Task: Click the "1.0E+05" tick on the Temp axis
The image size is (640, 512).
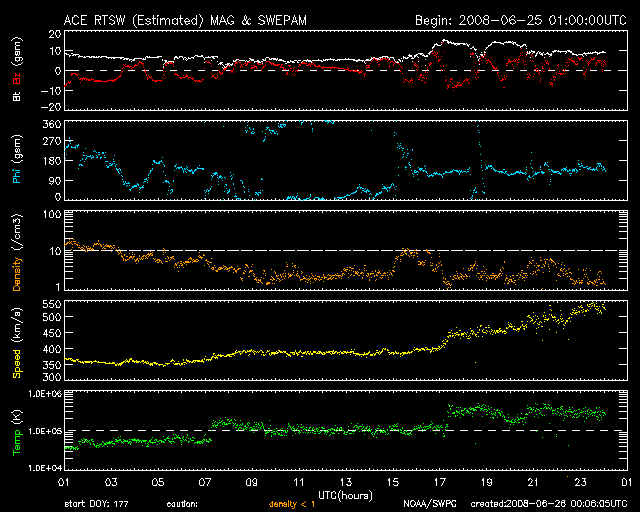Action: 45,431
